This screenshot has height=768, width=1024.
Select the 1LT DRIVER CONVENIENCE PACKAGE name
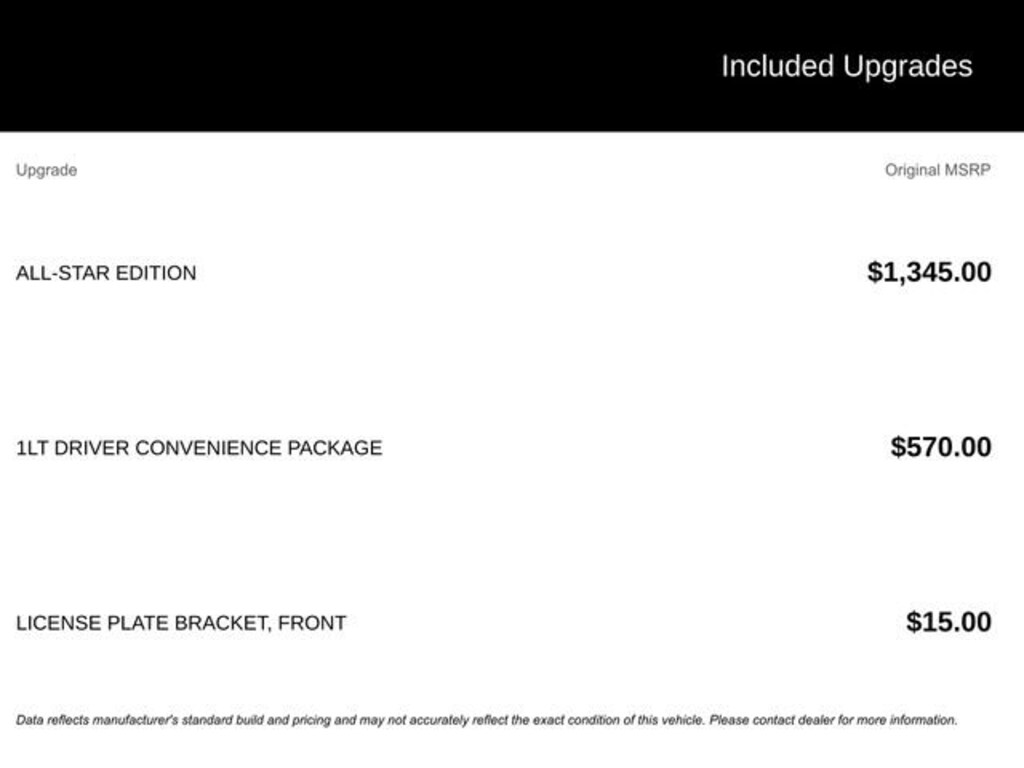[199, 448]
